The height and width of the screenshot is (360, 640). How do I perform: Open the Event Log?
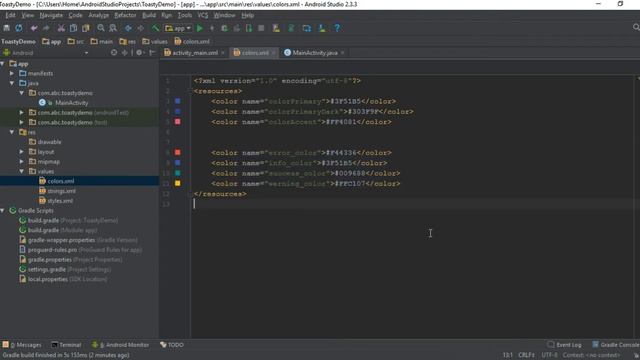(564, 345)
